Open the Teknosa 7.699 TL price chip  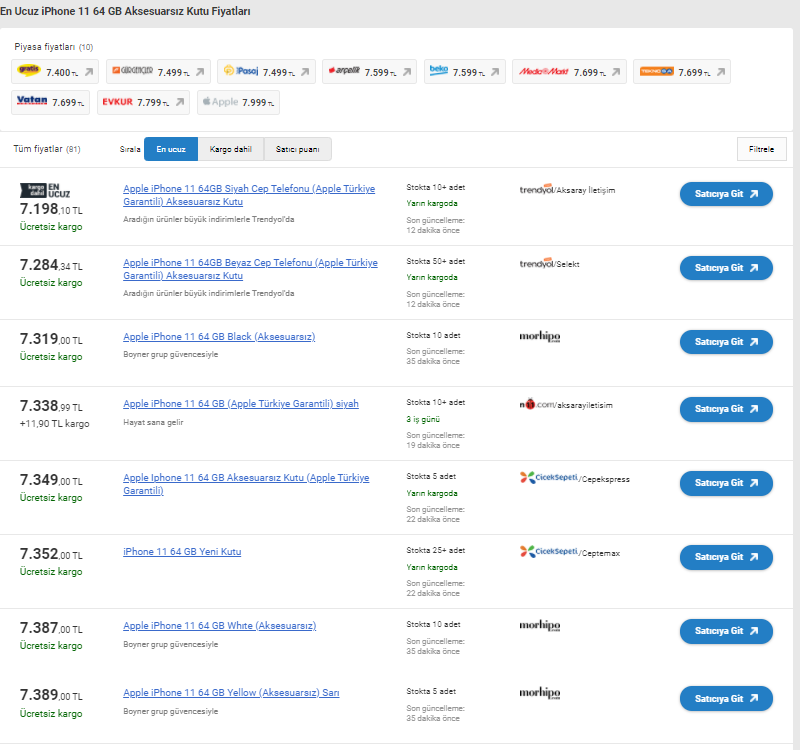tap(682, 71)
